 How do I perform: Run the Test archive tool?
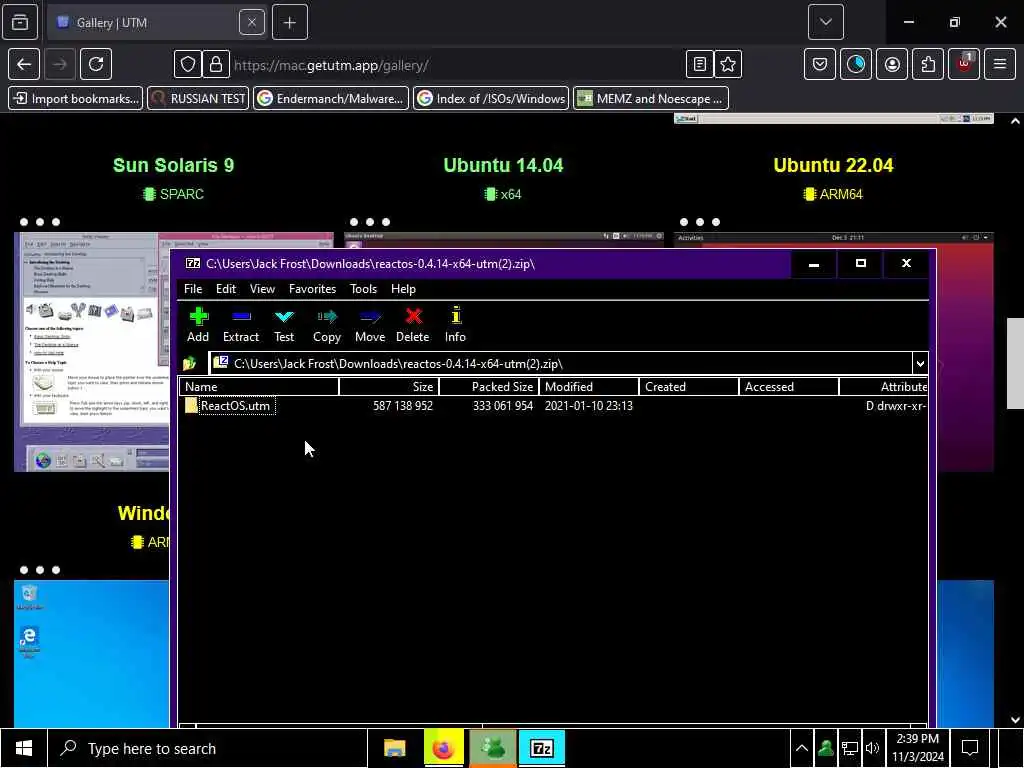(284, 325)
